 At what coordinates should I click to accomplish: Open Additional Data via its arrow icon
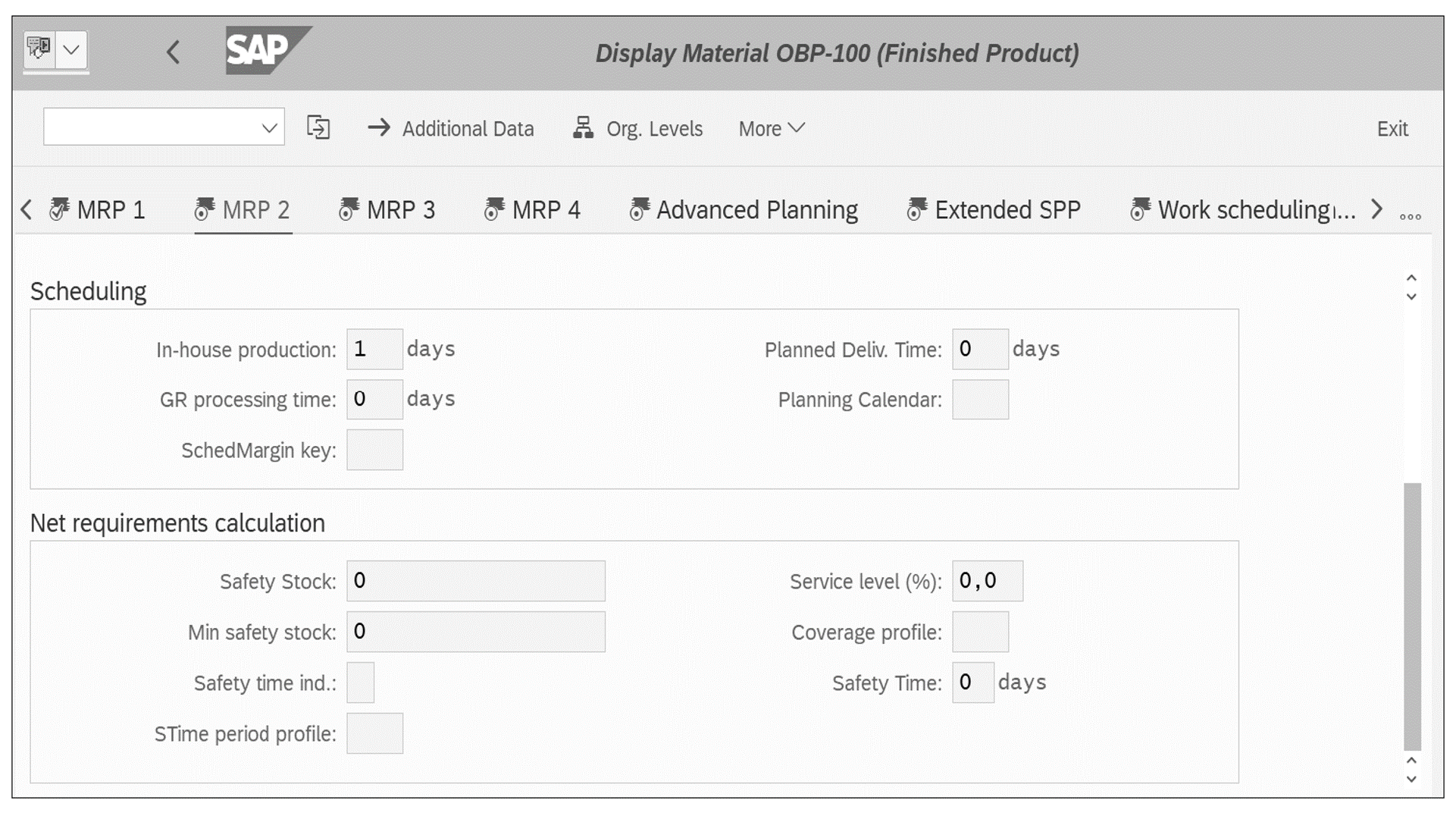coord(380,128)
